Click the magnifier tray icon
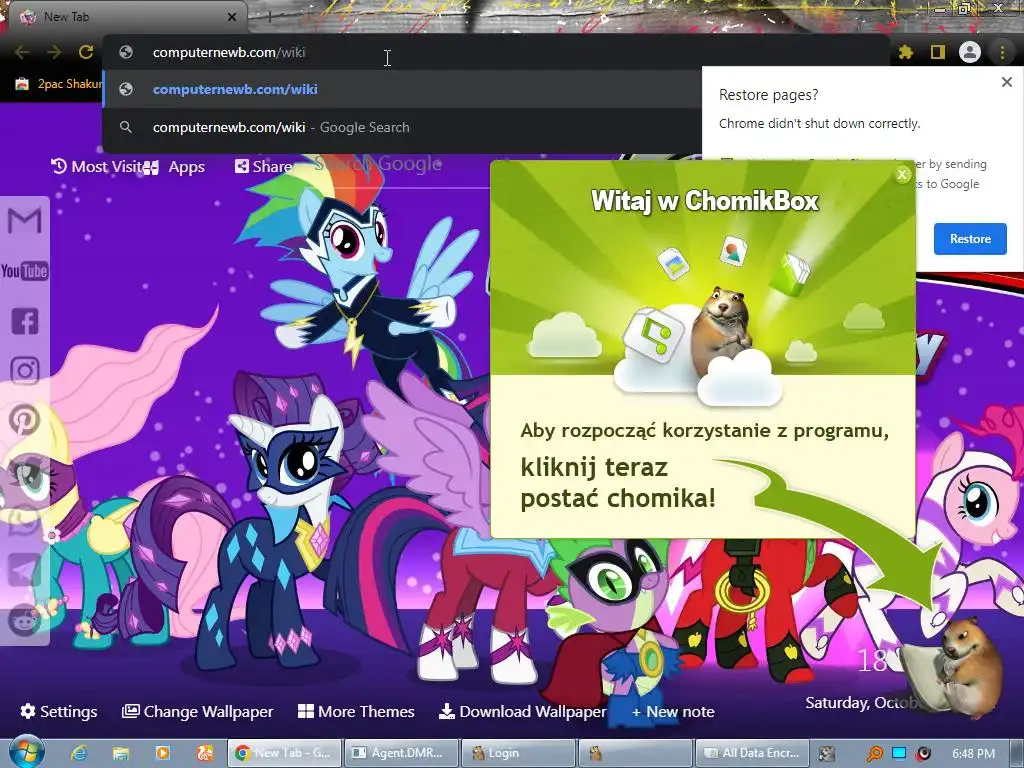 pyautogui.click(x=874, y=753)
